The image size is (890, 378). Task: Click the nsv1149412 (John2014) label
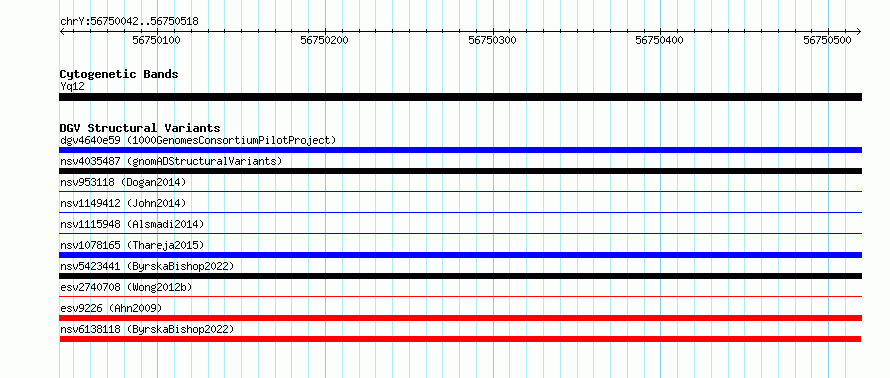123,203
